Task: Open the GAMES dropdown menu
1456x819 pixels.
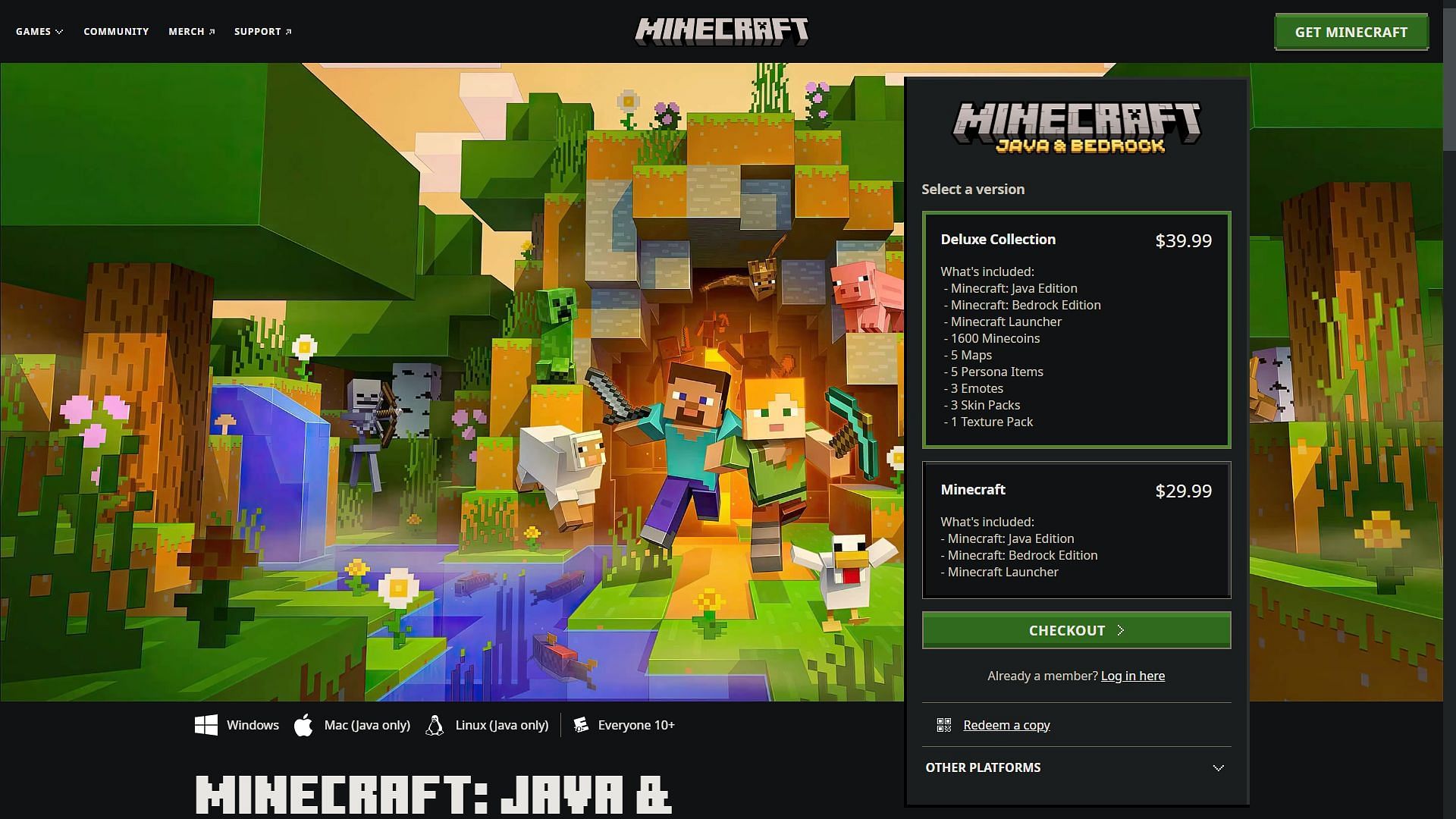Action: coord(39,31)
